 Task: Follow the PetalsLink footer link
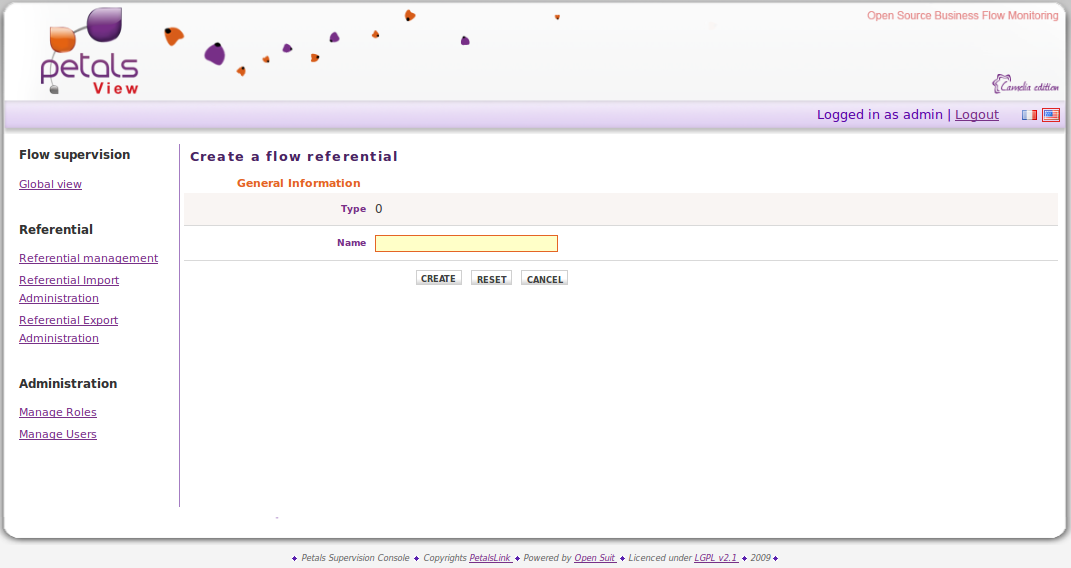coord(490,558)
